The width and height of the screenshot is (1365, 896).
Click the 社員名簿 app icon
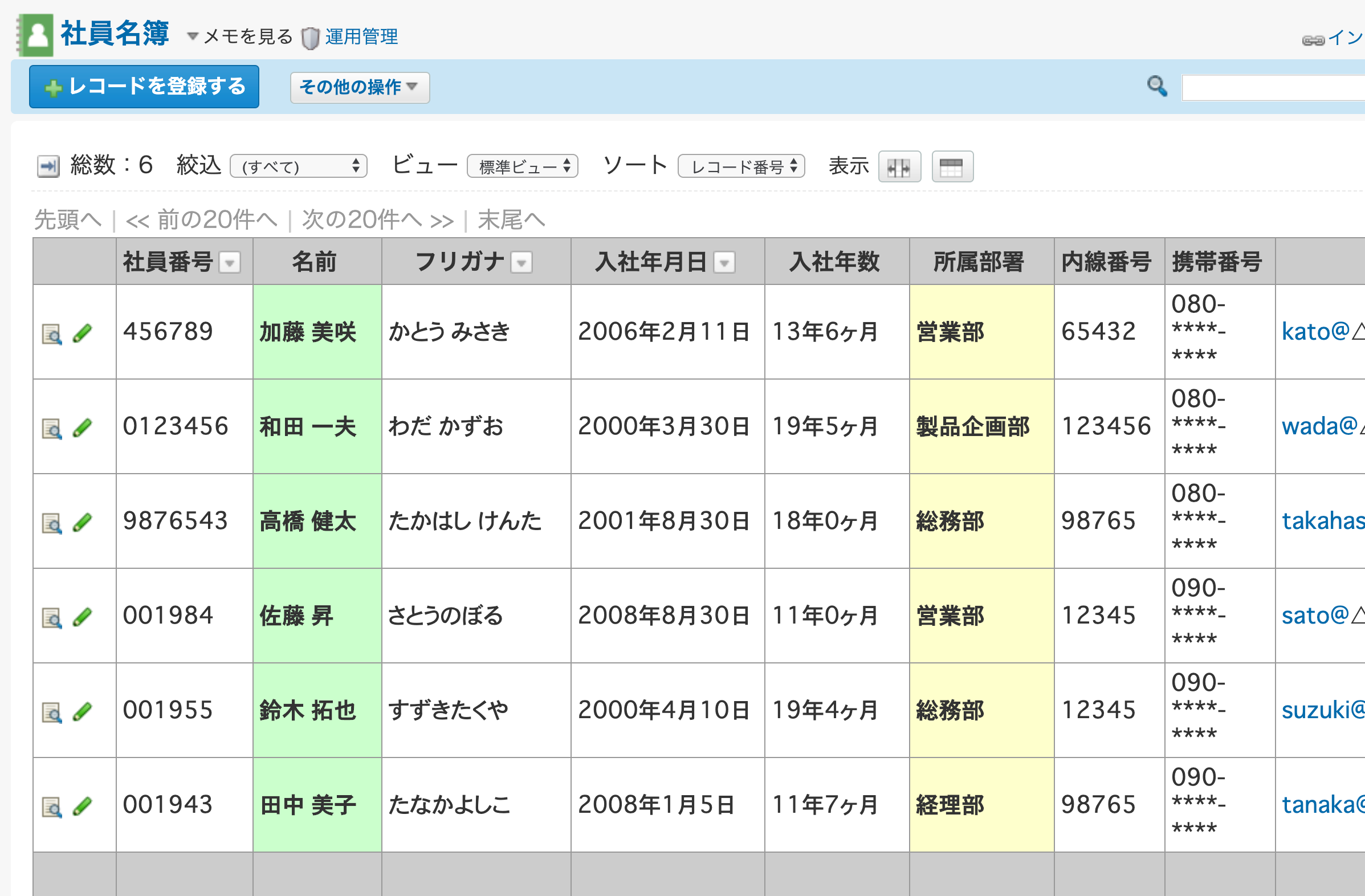click(35, 35)
